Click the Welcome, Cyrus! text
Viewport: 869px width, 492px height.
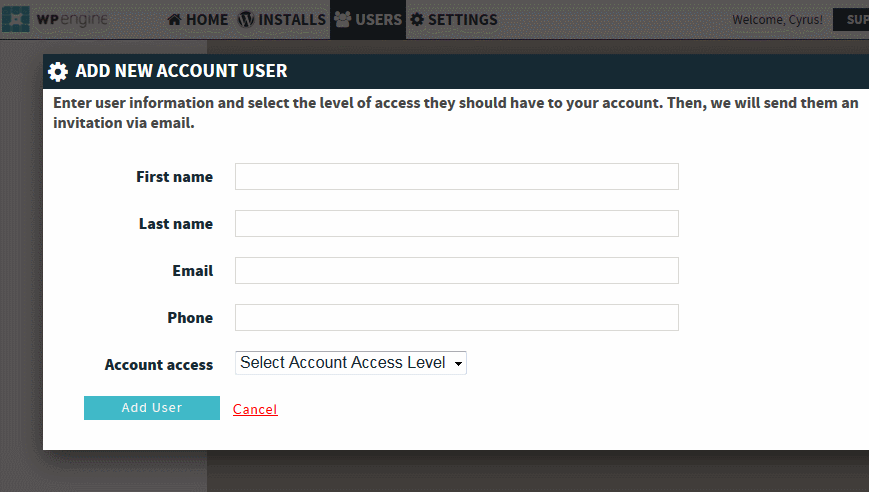[778, 20]
